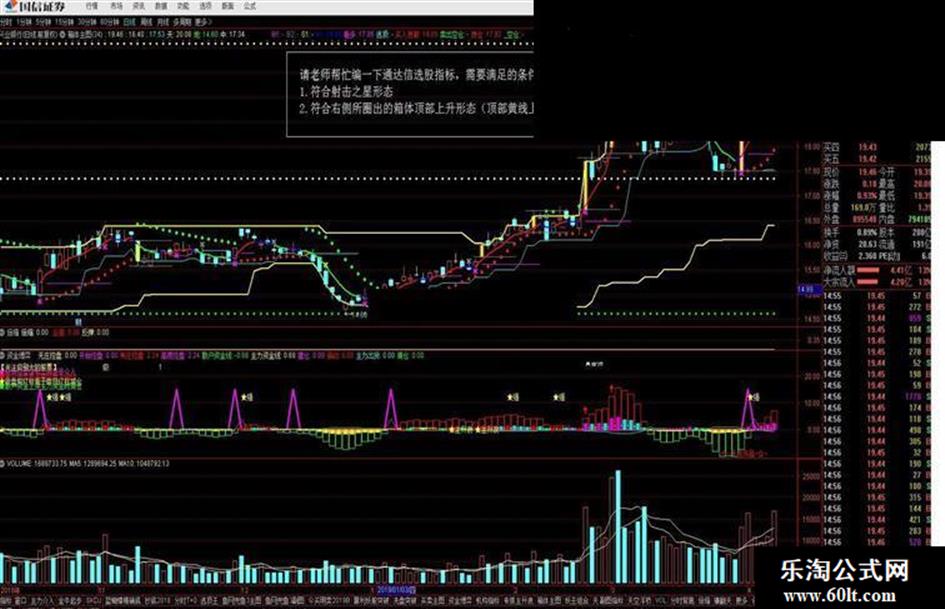
Task: Click the 换手 value 0.89%
Action: 866,233
